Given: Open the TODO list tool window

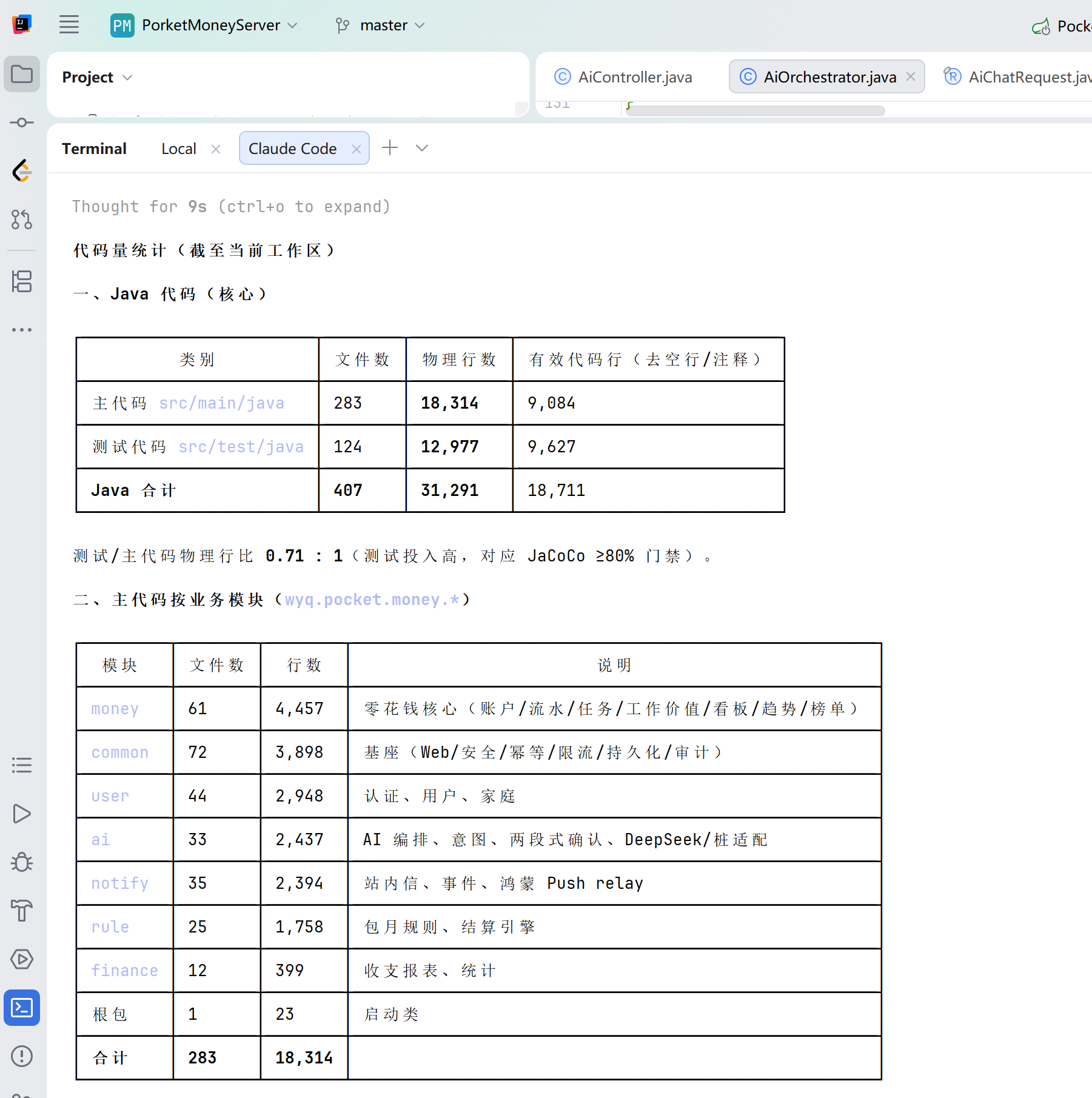Looking at the screenshot, I should click(22, 765).
